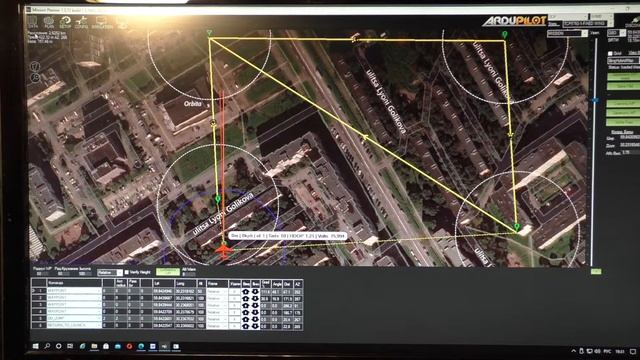The image size is (640, 360).
Task: Select green waypoint marker at bottom-right route corner
Action: click(517, 227)
